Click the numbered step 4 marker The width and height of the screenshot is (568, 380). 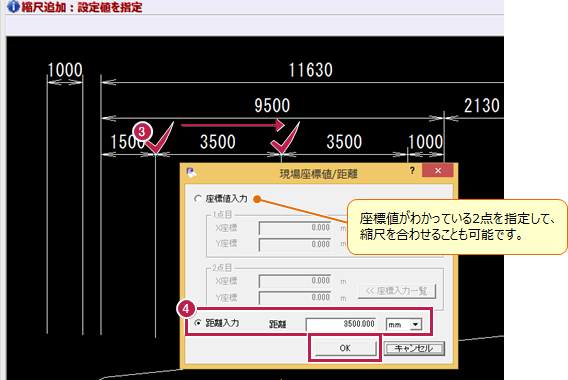point(186,309)
